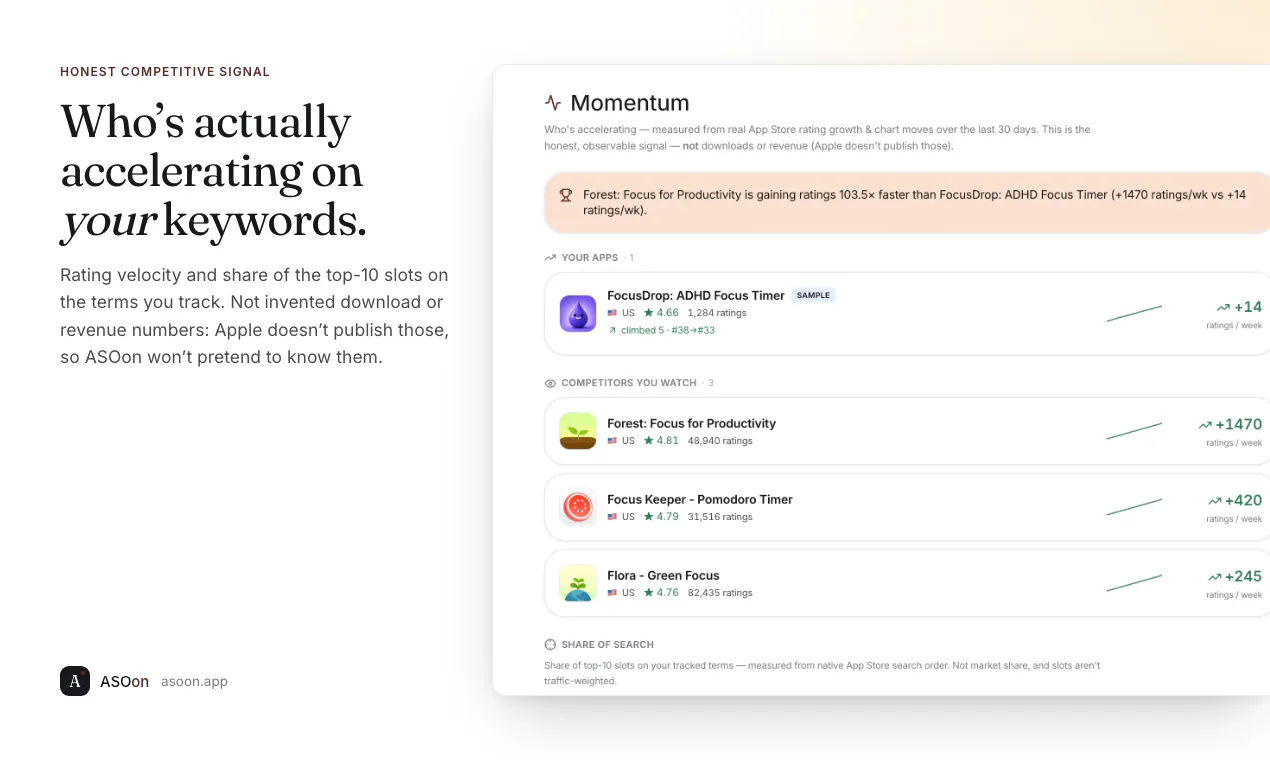Open FocusDrop: ADHD Focus Timer app title
Viewport: 1270px width, 760px height.
click(696, 296)
